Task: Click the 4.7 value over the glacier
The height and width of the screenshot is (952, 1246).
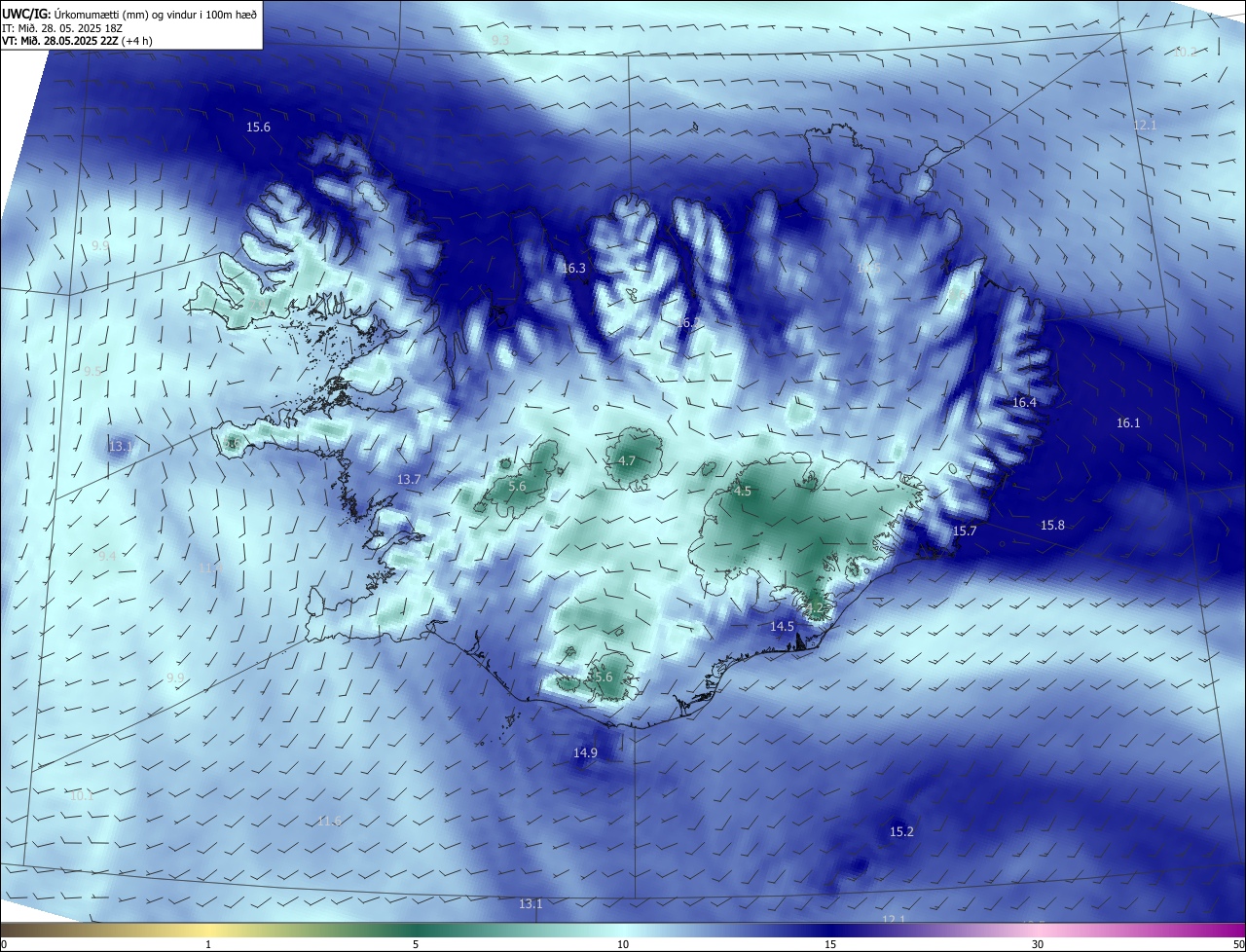Action: click(x=627, y=460)
